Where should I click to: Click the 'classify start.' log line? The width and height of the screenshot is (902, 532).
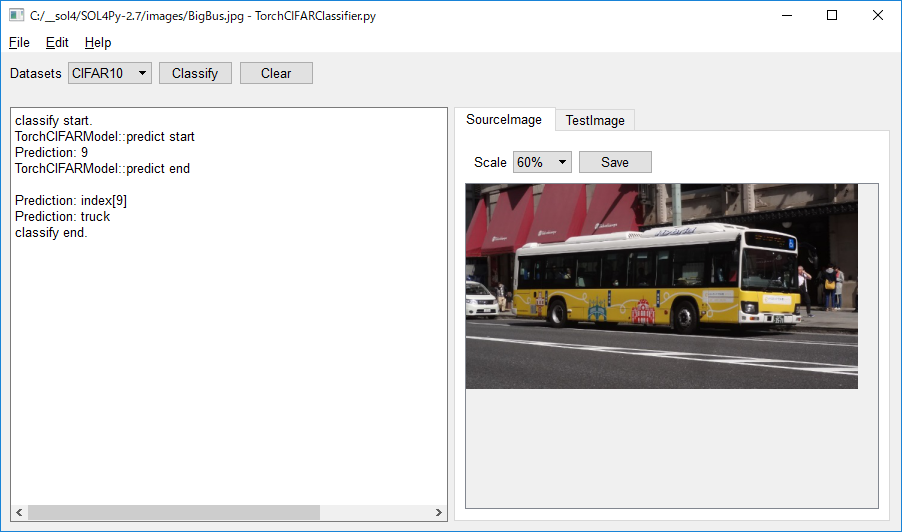click(53, 120)
